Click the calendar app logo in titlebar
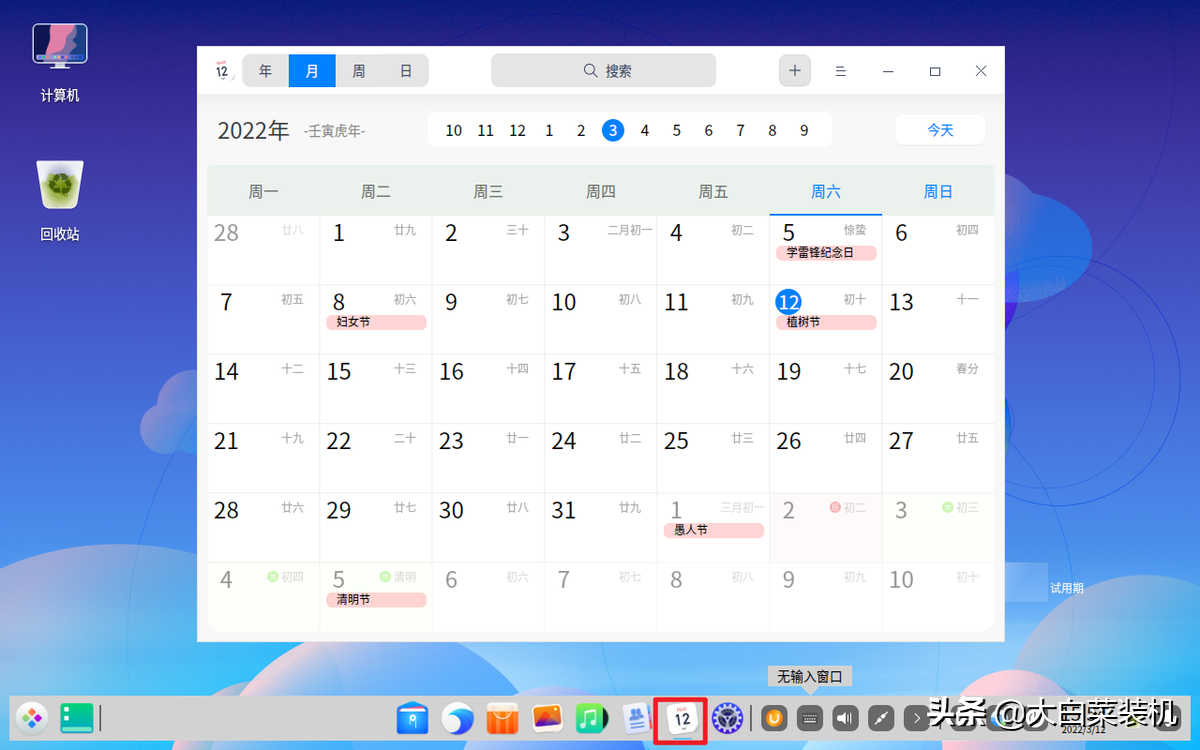Viewport: 1200px width, 750px height. (222, 71)
